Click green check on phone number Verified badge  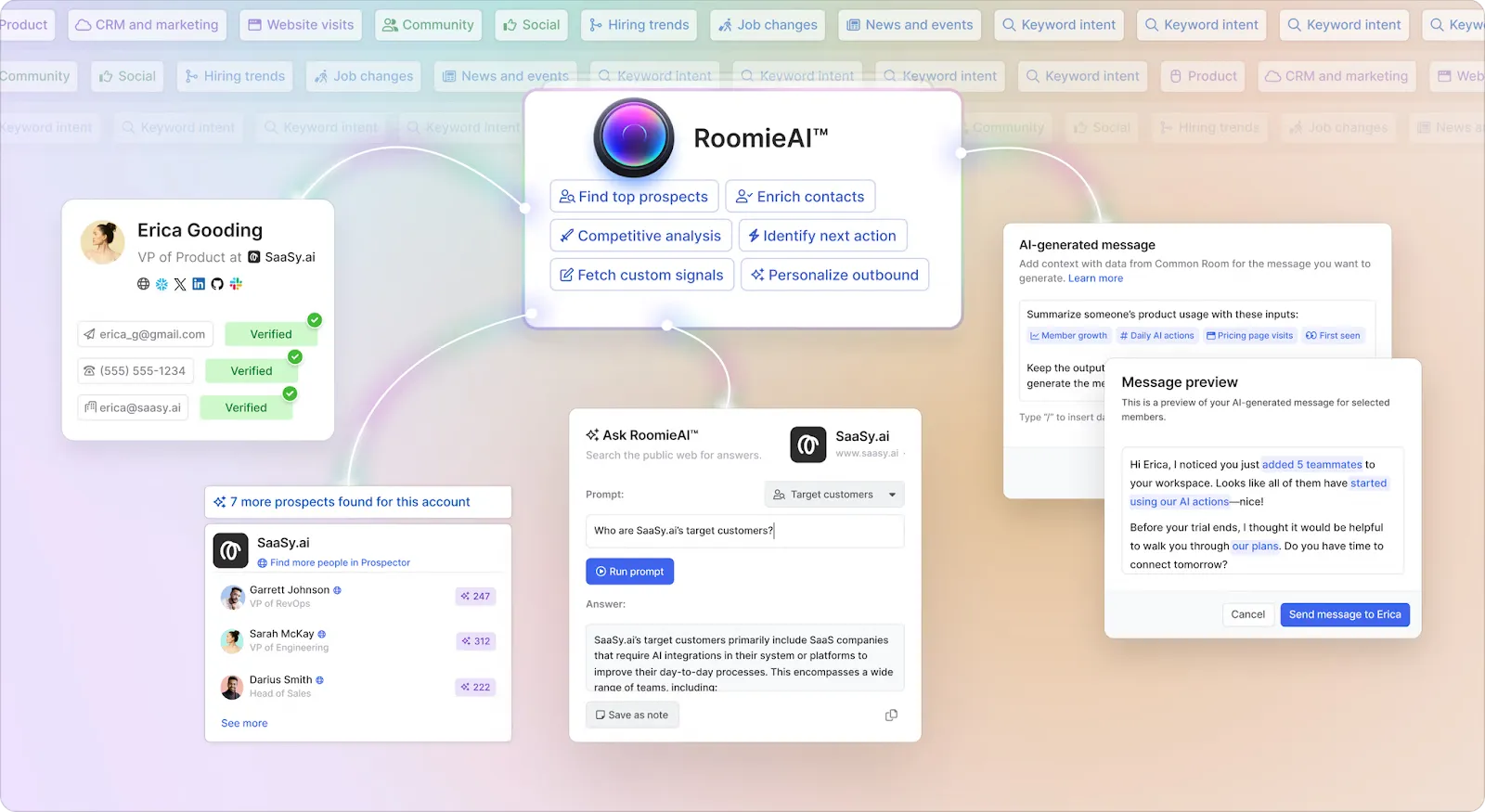295,356
